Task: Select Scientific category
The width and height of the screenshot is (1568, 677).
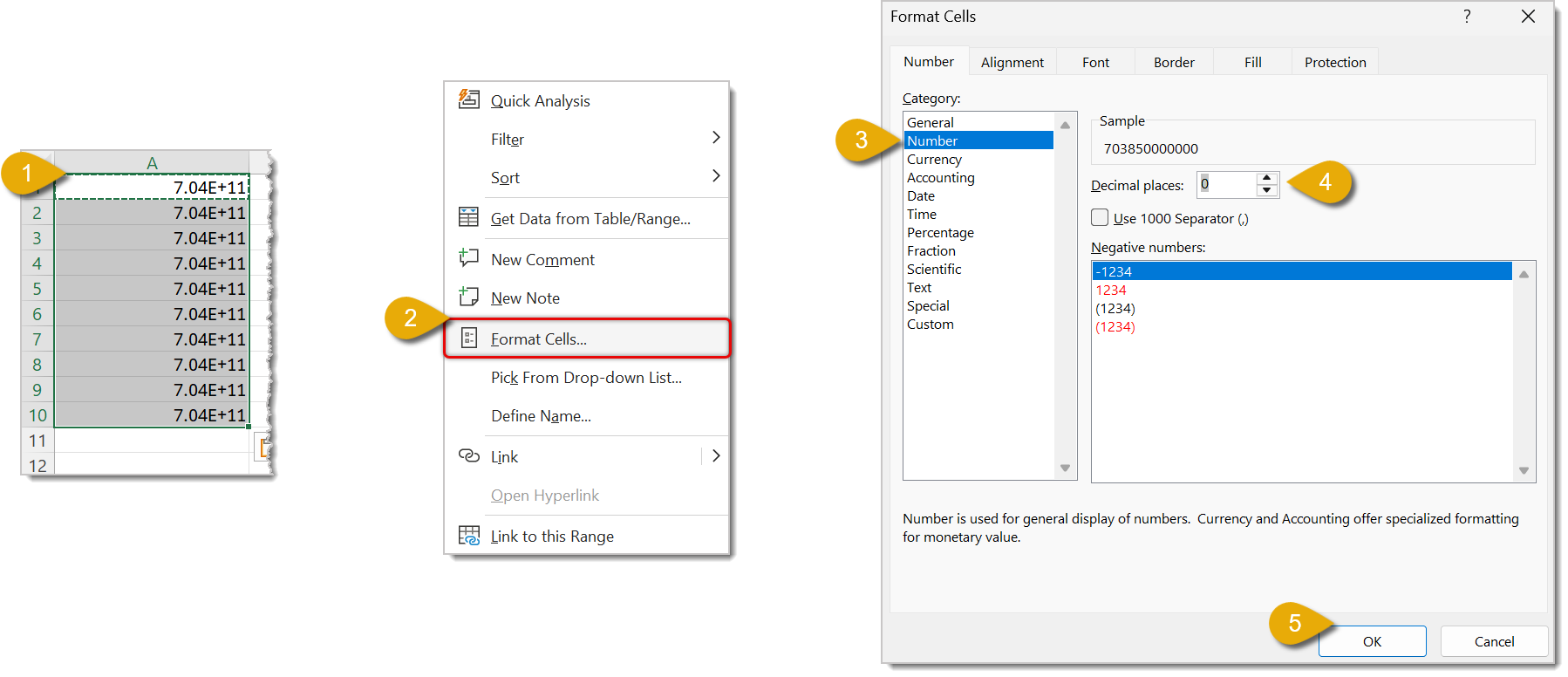Action: pyautogui.click(x=978, y=269)
